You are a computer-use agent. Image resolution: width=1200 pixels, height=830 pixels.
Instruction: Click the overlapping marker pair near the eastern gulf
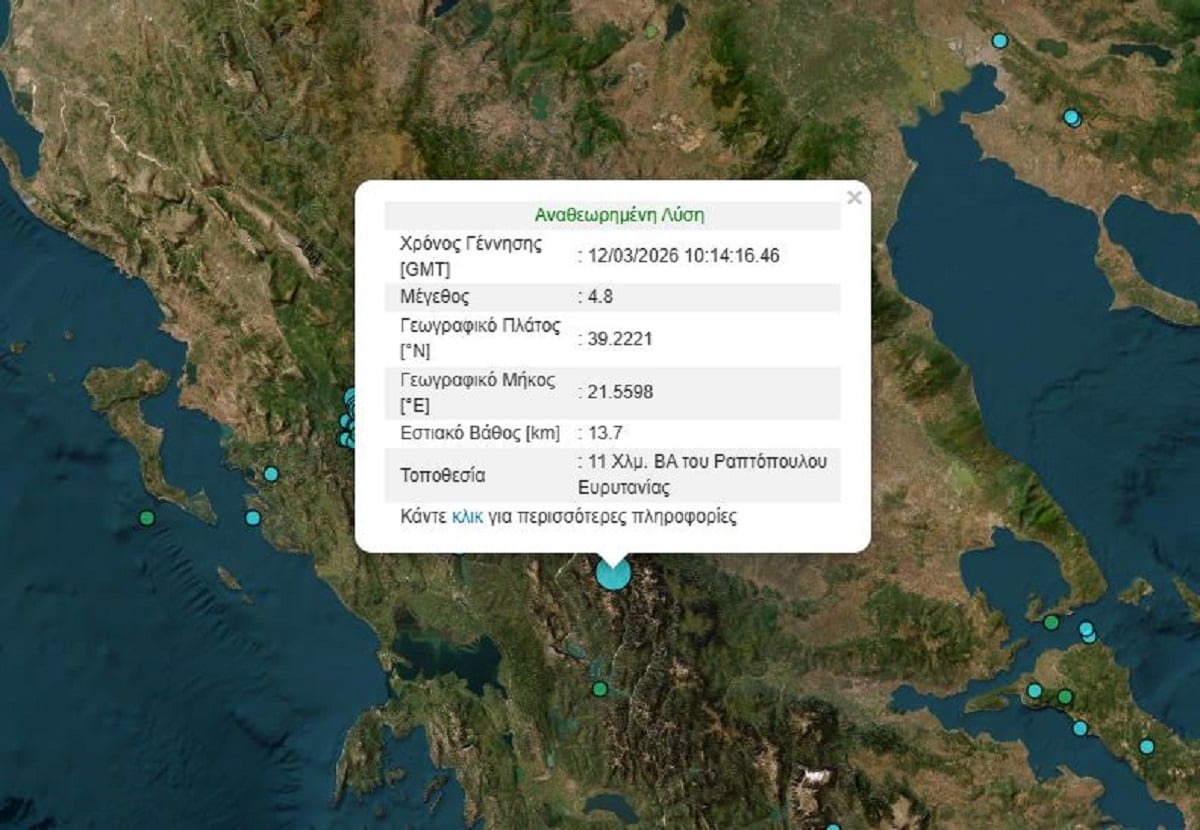point(1087,630)
